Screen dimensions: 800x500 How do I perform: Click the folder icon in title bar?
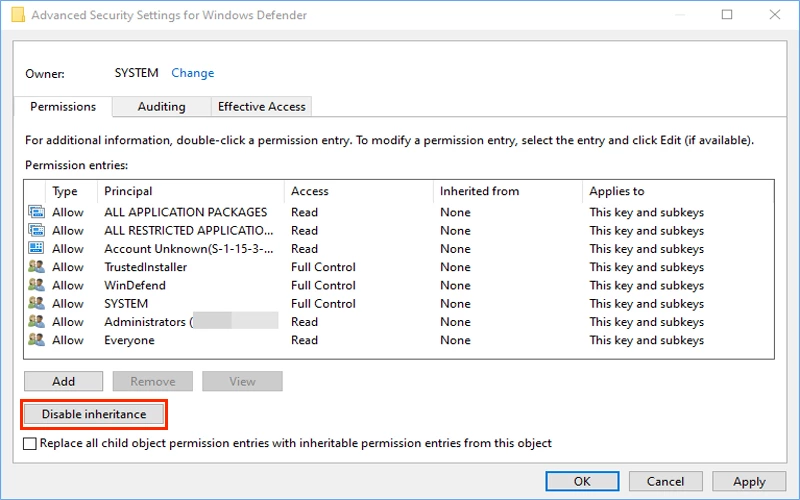[18, 15]
